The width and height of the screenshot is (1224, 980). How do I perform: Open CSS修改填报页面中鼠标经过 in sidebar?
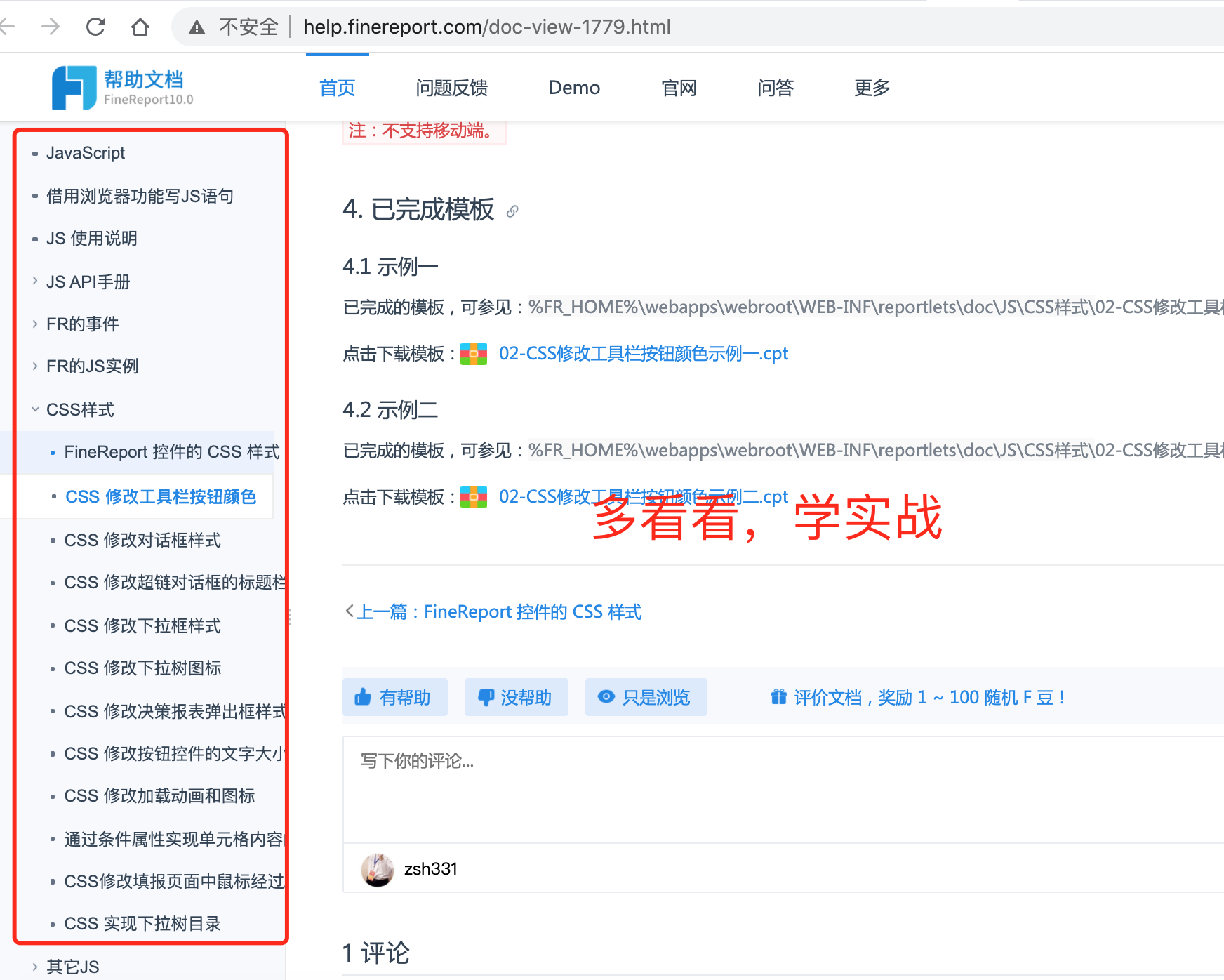(174, 882)
